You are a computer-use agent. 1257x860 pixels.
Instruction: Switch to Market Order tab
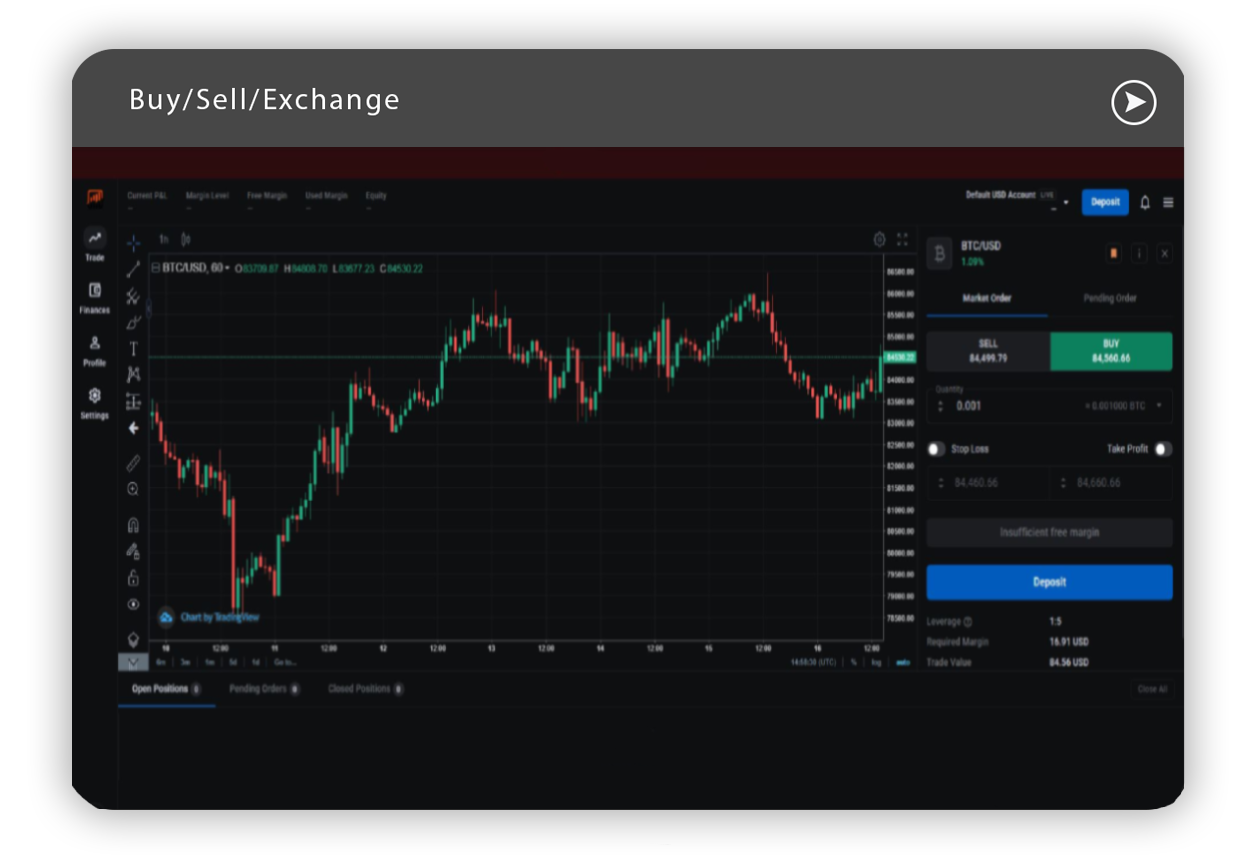point(987,298)
